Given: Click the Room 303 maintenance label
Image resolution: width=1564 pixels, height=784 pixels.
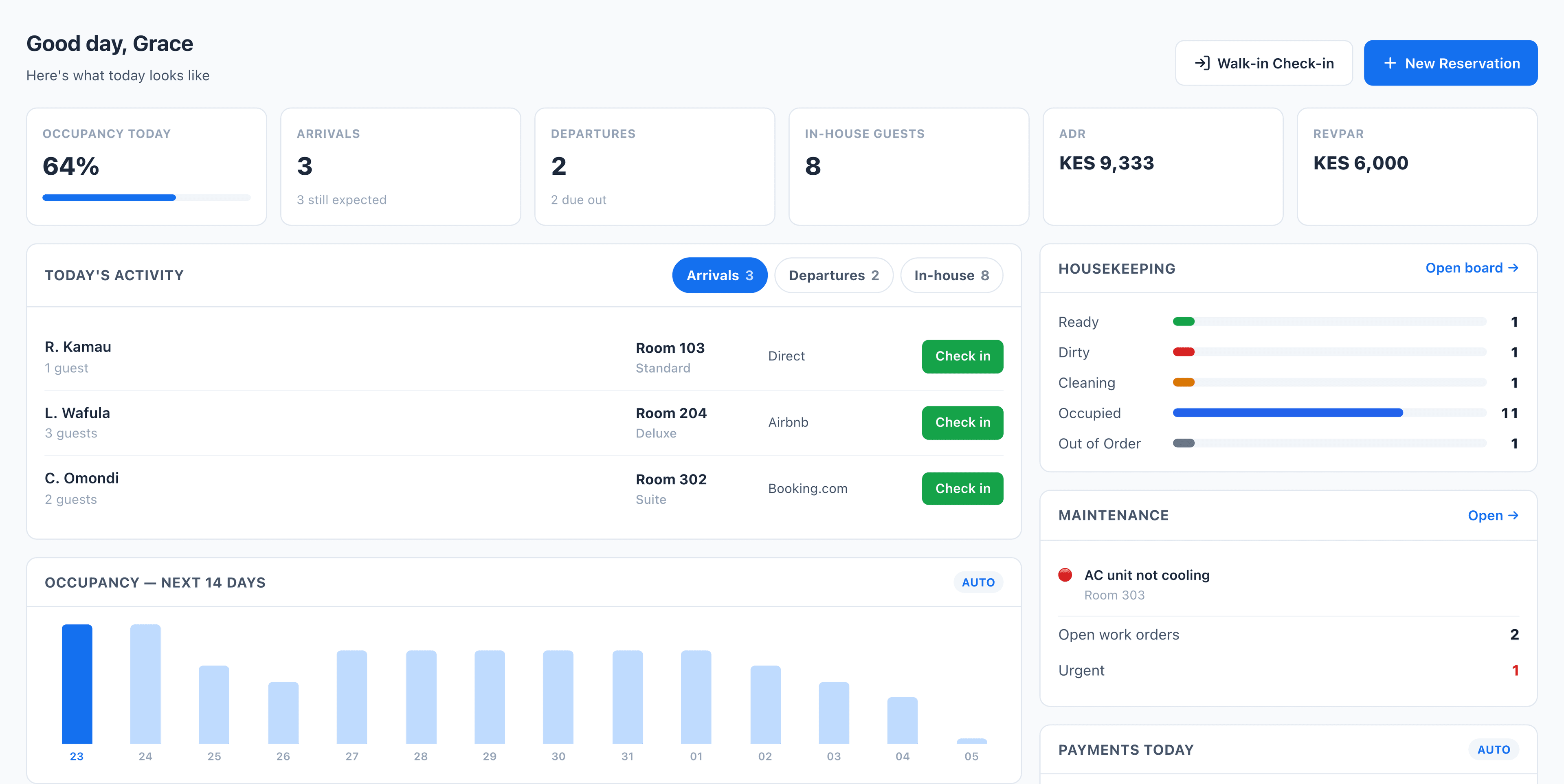Looking at the screenshot, I should click(x=1115, y=595).
